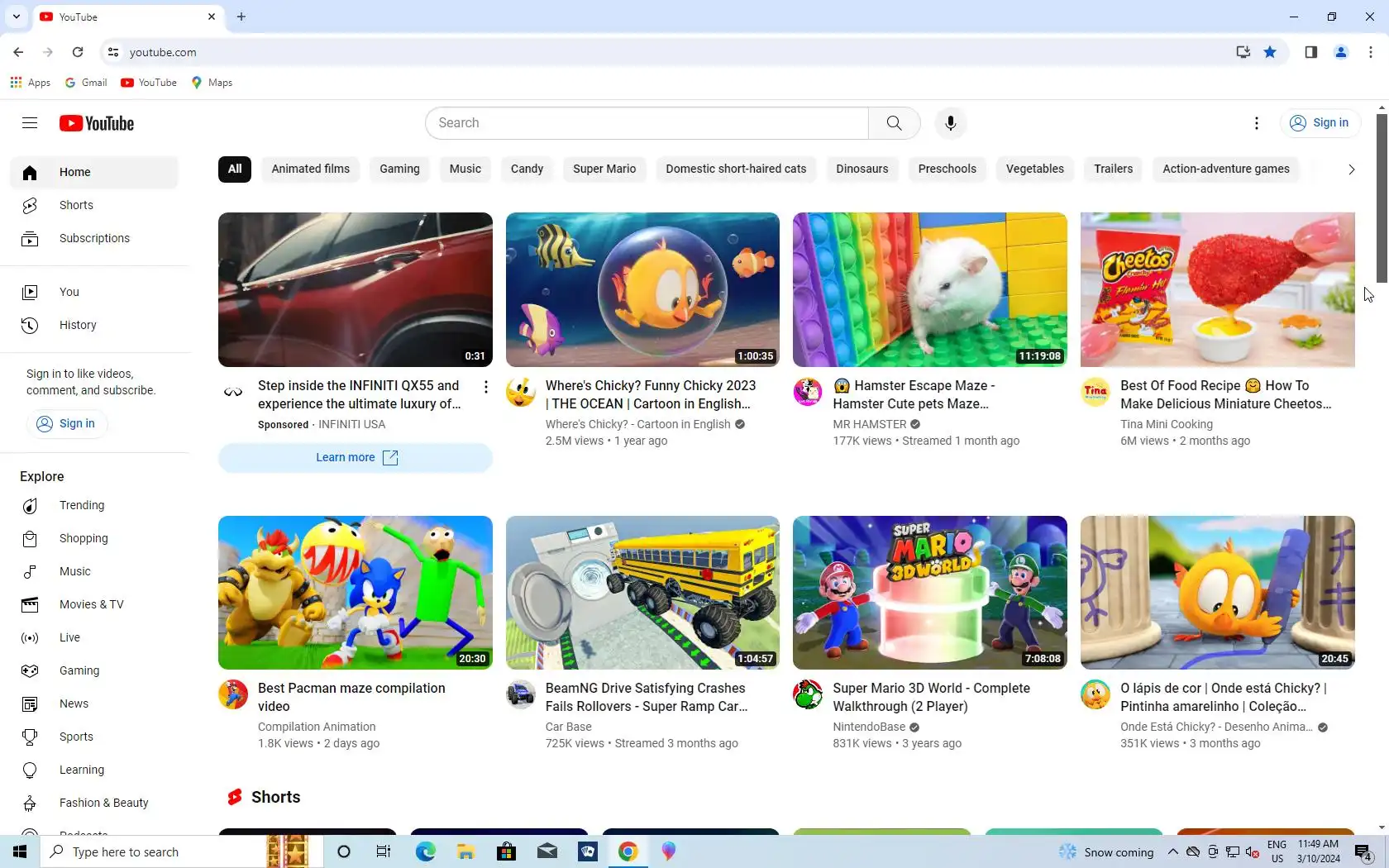Viewport: 1389px width, 868px height.
Task: Open Chrome side panel
Action: (x=1310, y=52)
